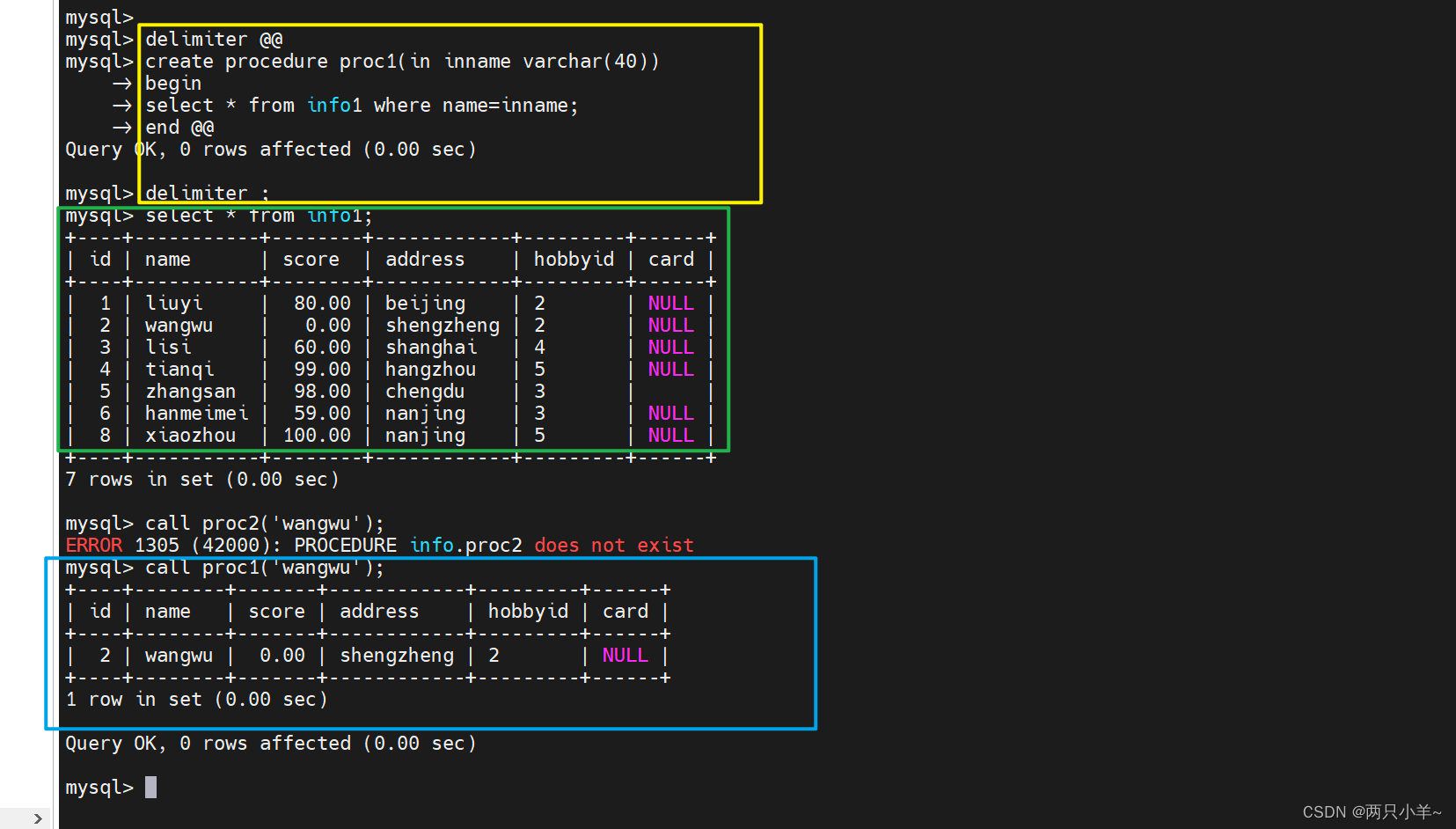This screenshot has width=1456, height=829.
Task: Click final 'Query OK, 0 rows affected' line
Action: 271,744
